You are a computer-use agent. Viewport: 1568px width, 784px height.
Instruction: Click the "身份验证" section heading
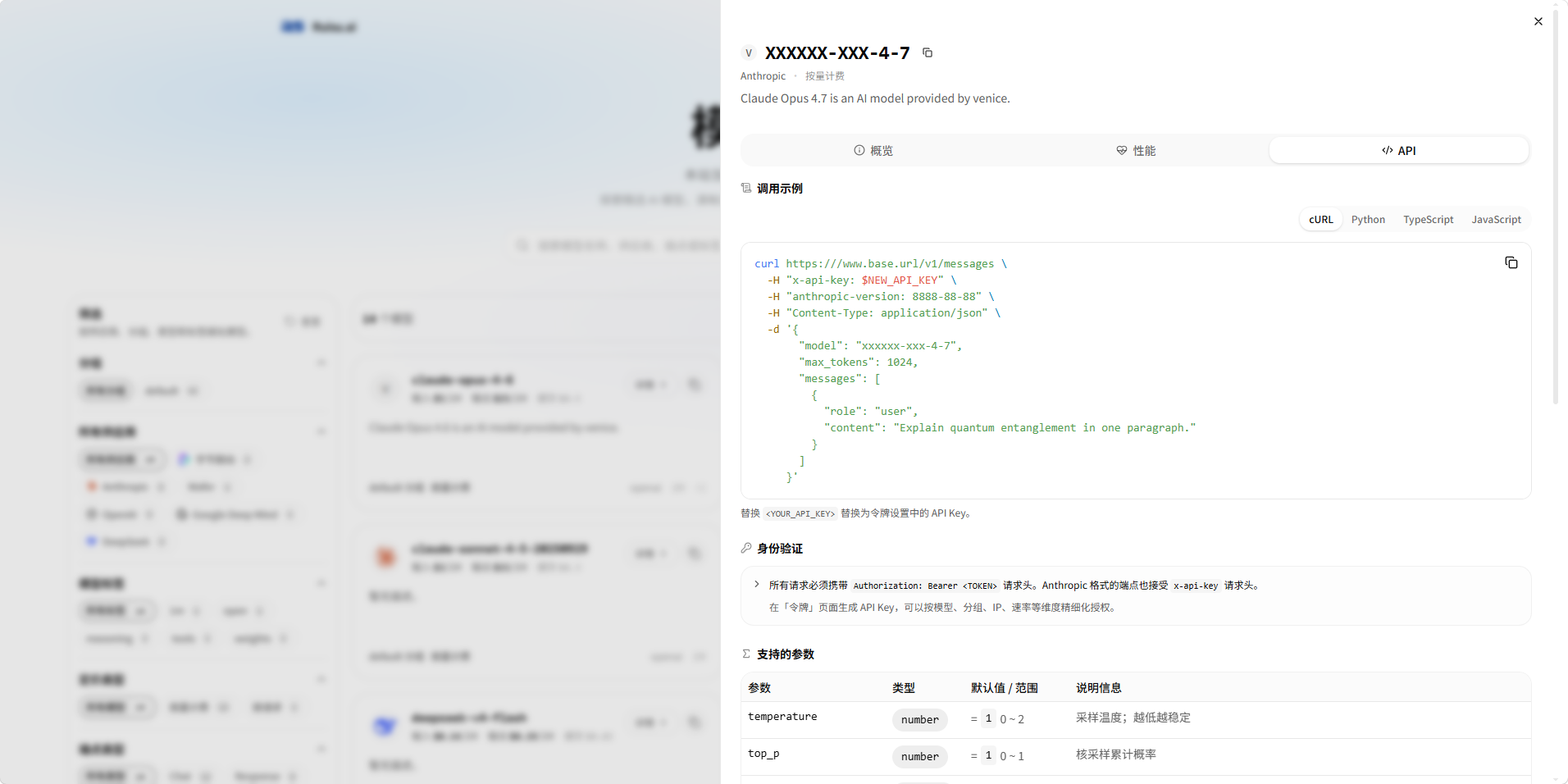[779, 549]
